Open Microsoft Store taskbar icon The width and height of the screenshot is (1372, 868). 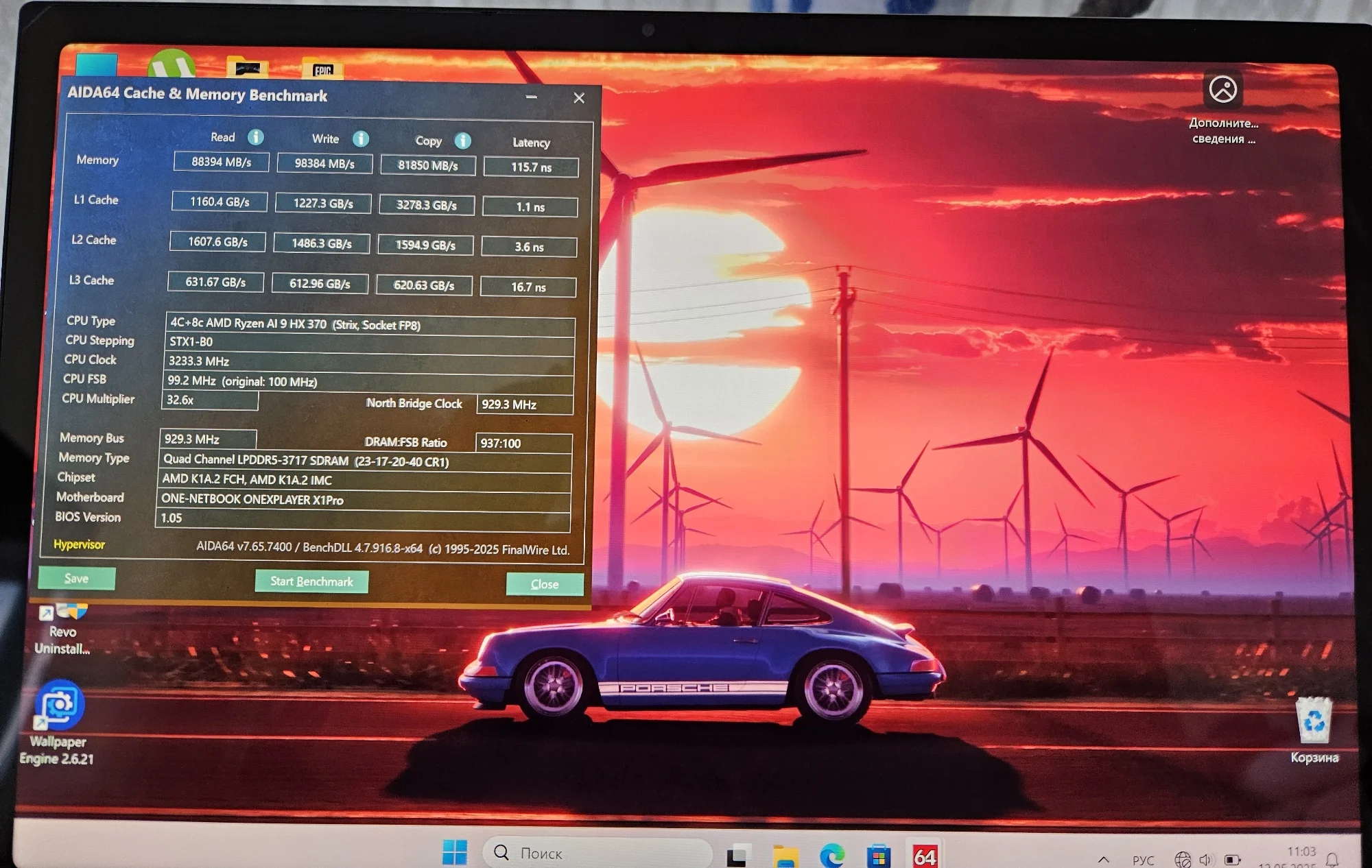pos(878,856)
